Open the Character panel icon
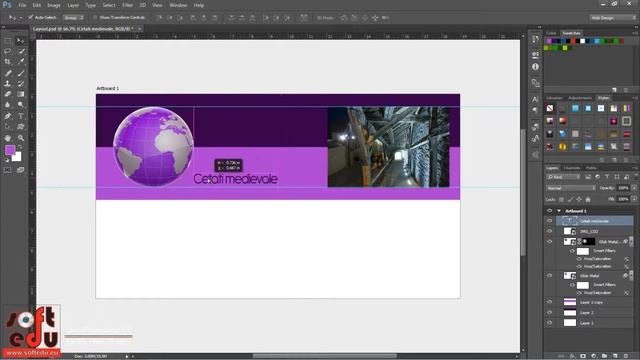Viewport: 640px width, 360px height. 536,99
